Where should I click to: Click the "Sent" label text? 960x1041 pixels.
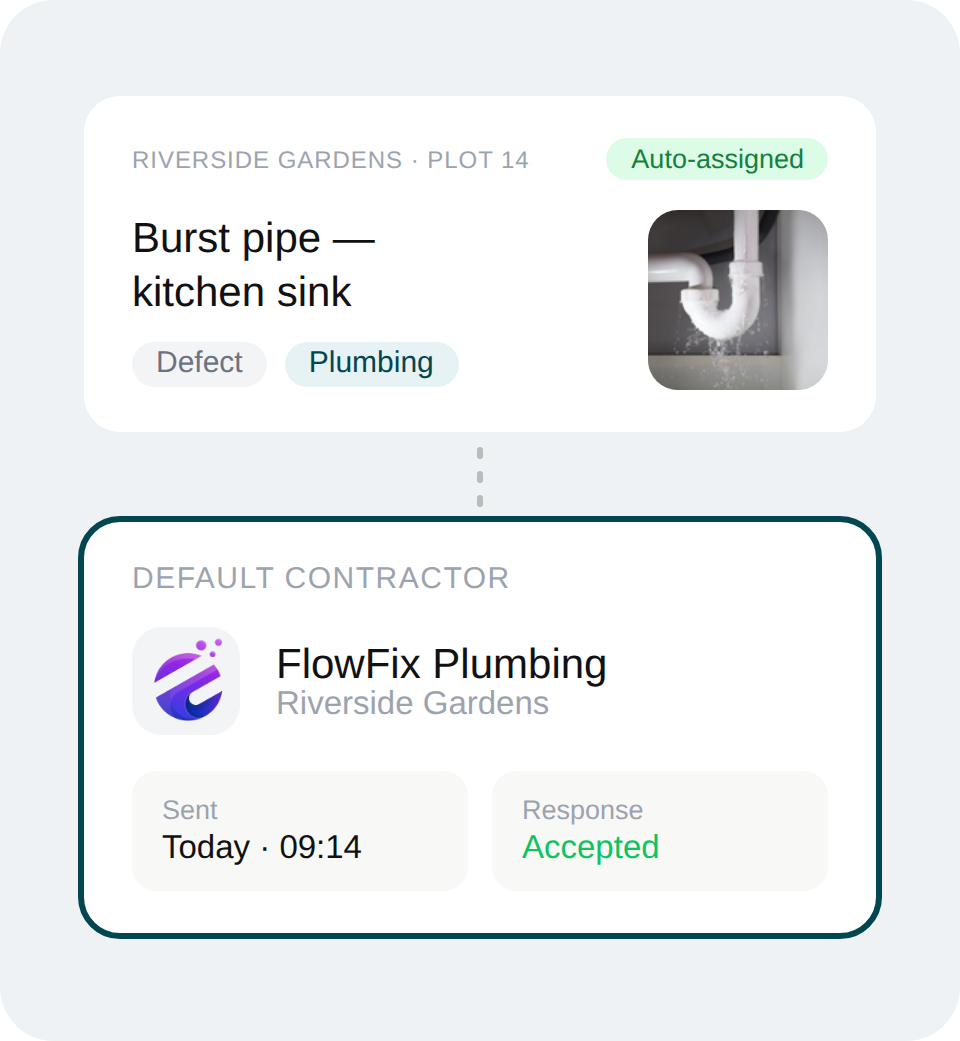190,810
